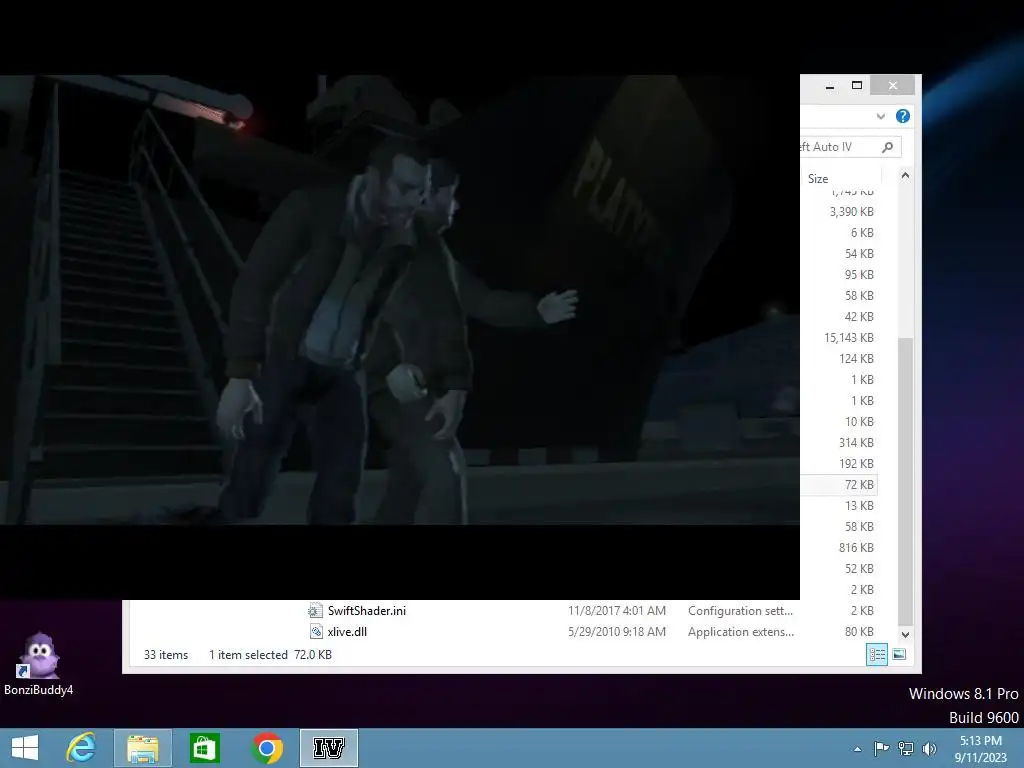Click the 314 KB size cell
Viewport: 1024px width, 768px height.
pos(856,443)
